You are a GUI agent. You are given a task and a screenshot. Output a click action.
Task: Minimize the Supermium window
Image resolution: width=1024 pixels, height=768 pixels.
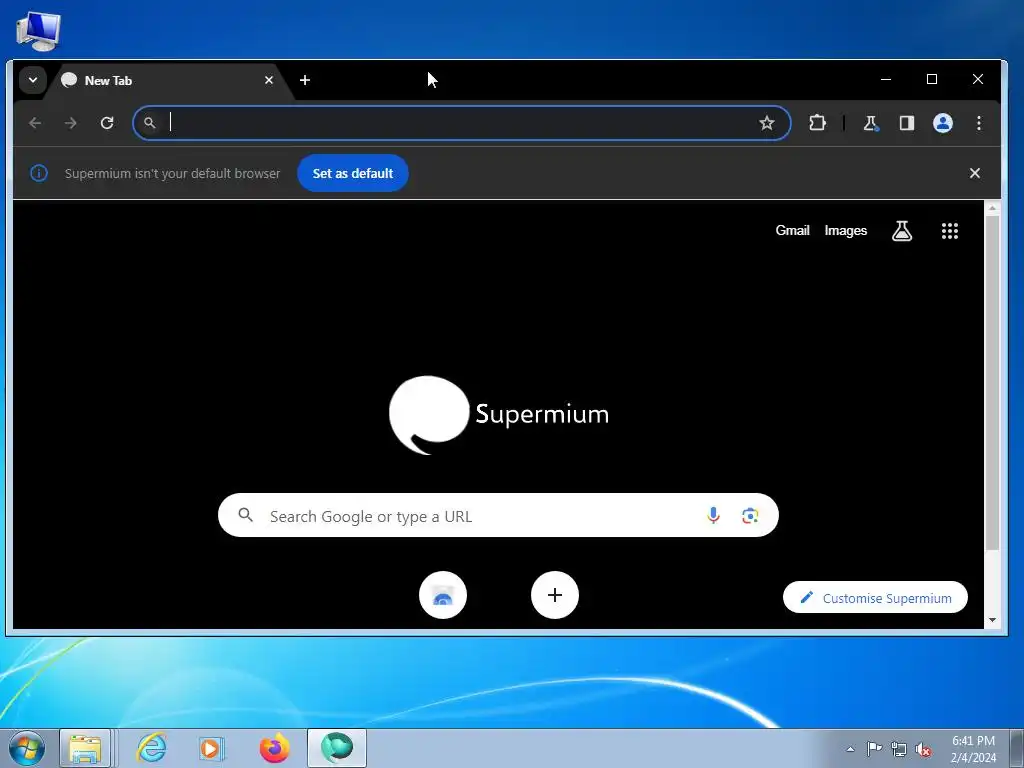[x=886, y=79]
